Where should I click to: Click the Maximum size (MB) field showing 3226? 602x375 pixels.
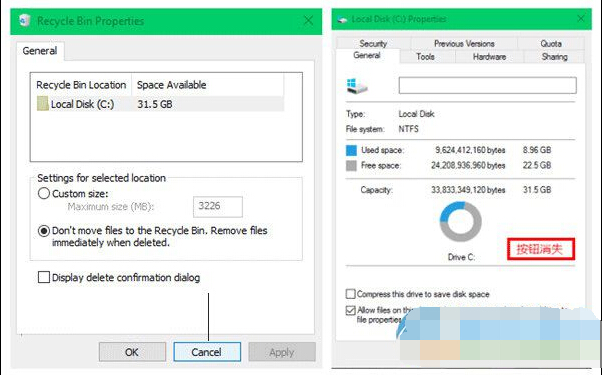[218, 206]
